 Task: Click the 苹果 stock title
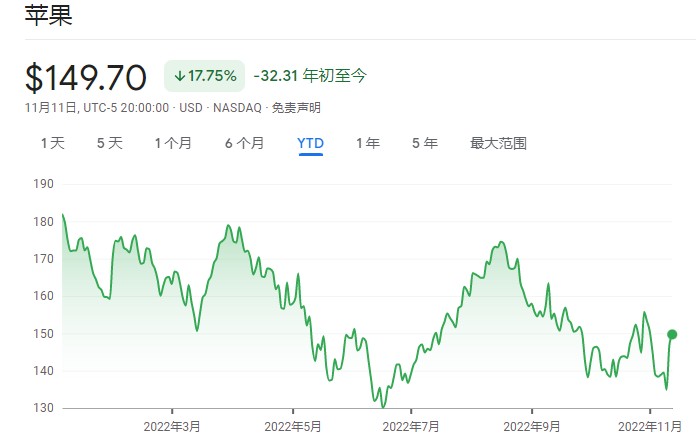click(49, 16)
